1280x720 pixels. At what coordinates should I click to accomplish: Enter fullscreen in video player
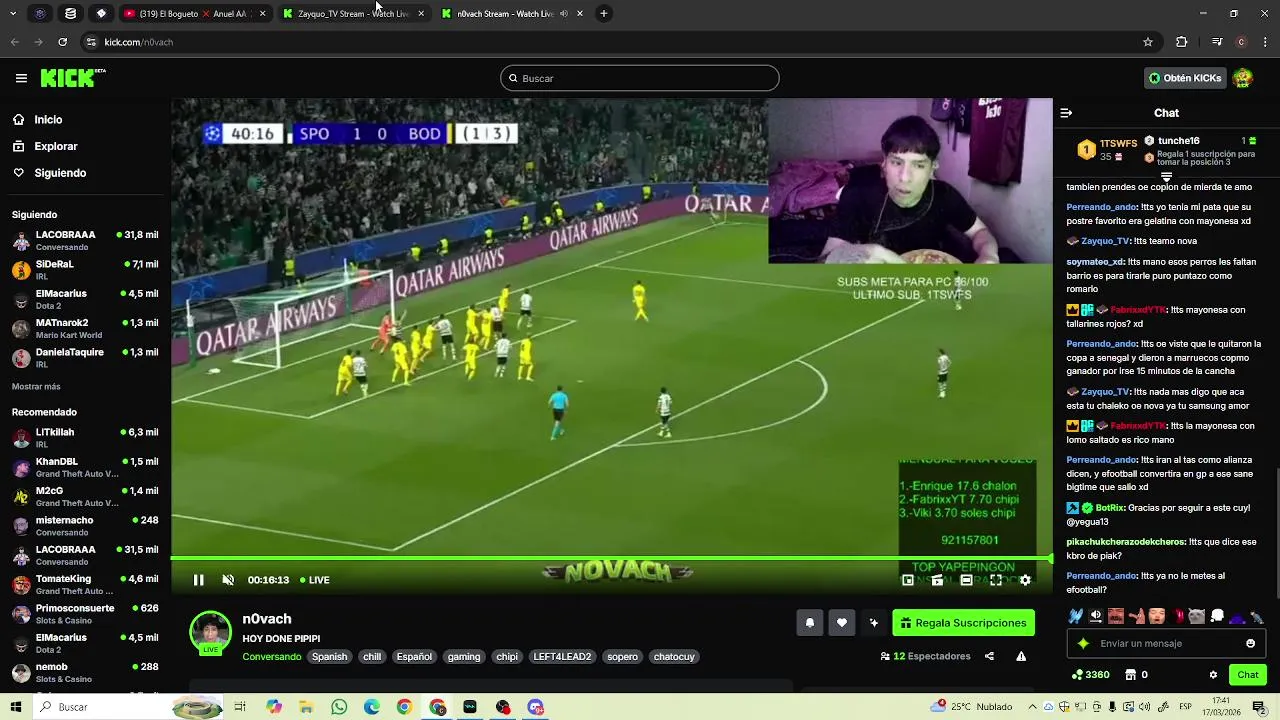pyautogui.click(x=996, y=580)
